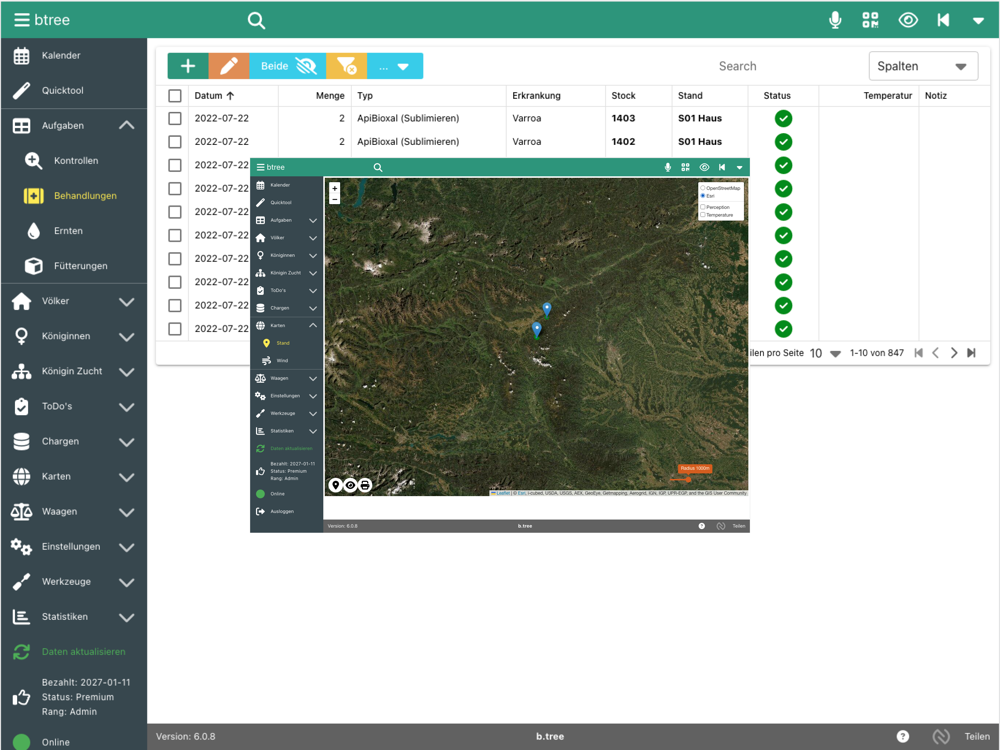Open the help question mark icon
Viewport: 1000px width, 750px height.
click(903, 737)
